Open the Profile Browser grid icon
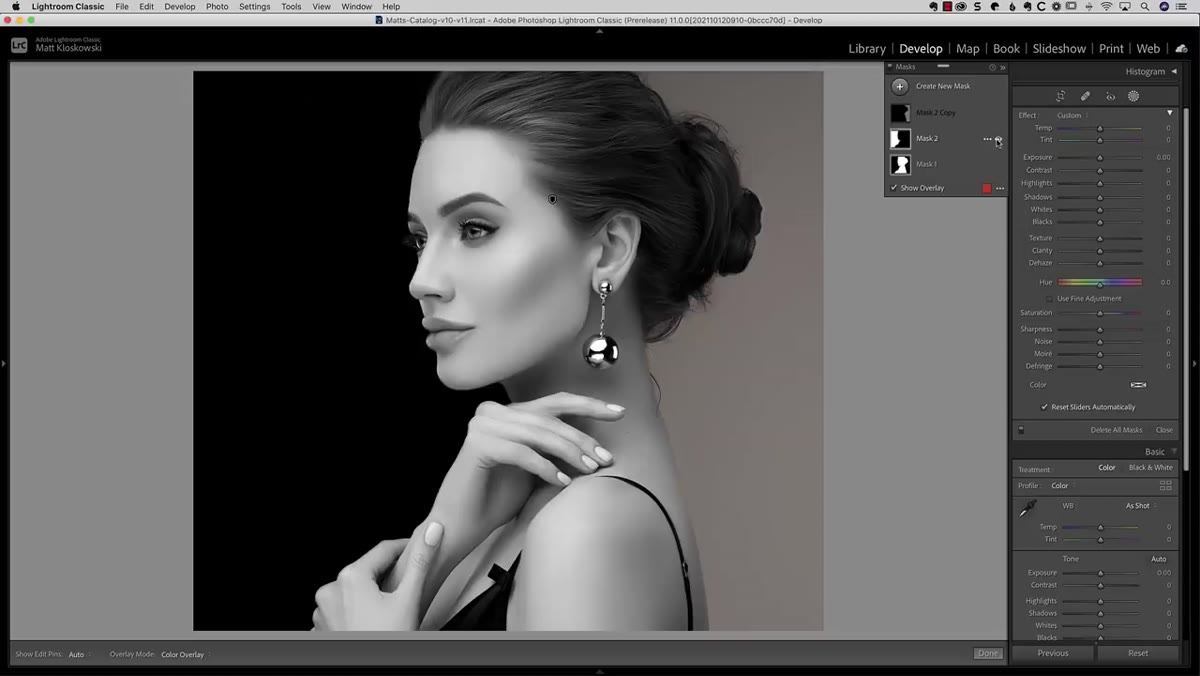Viewport: 1200px width, 676px height. pos(1165,486)
